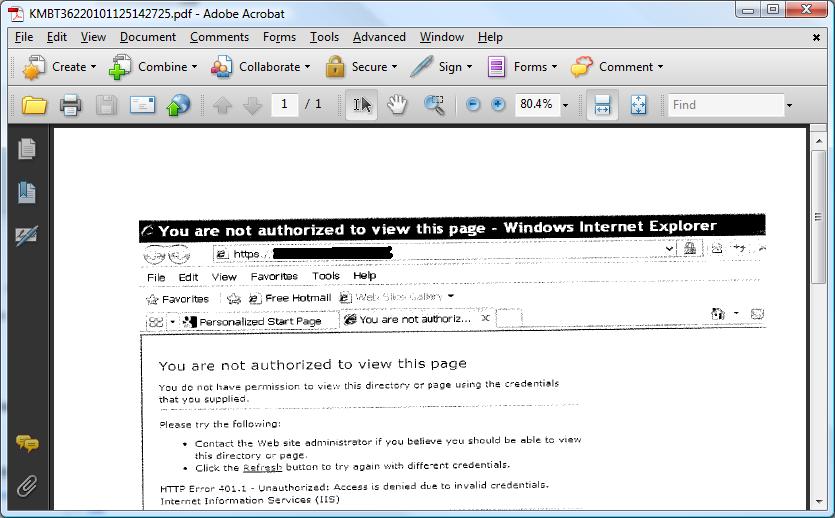
Task: Click the globe upload icon
Action: 178,105
